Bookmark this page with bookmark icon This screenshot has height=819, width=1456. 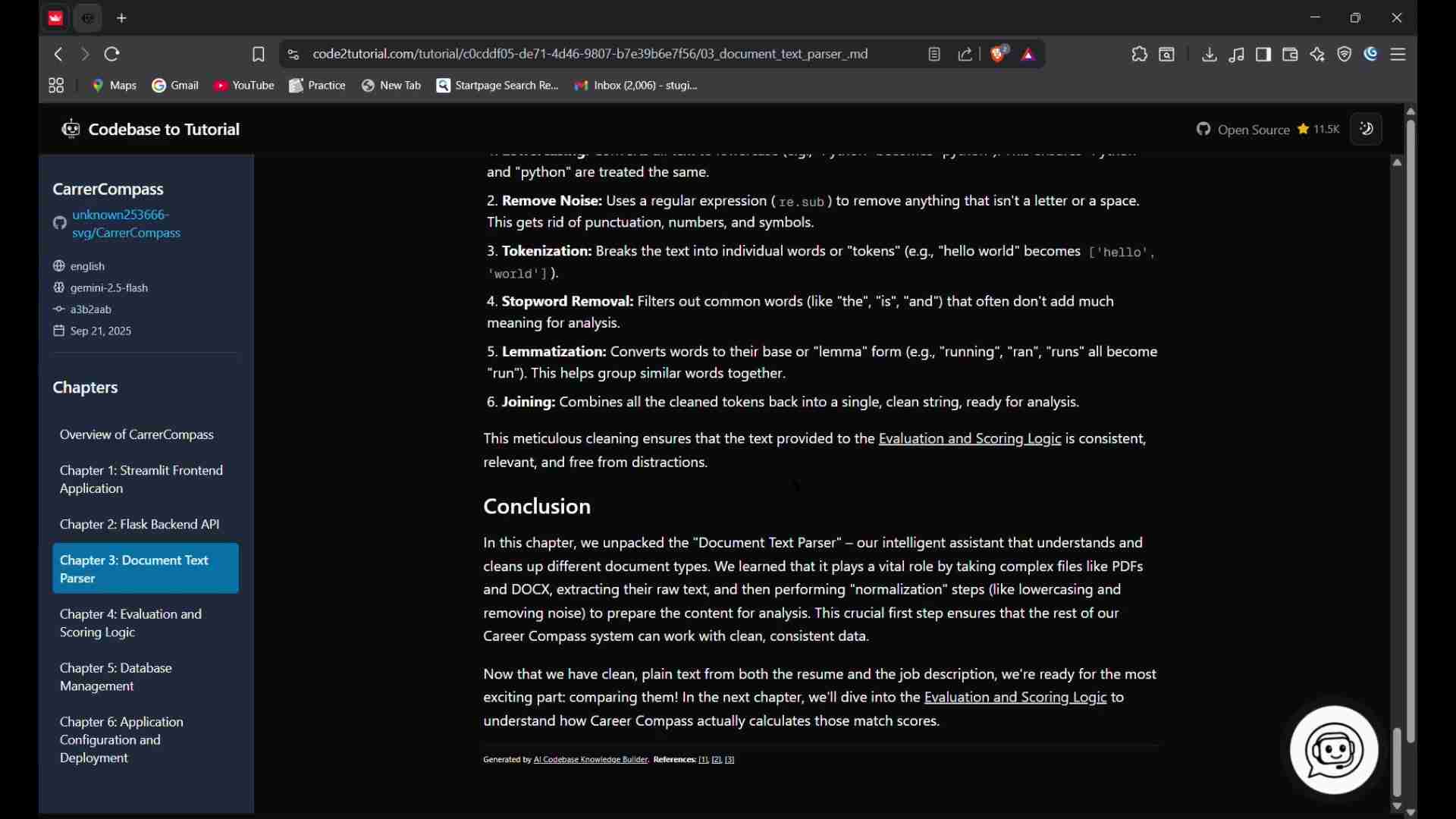[259, 55]
